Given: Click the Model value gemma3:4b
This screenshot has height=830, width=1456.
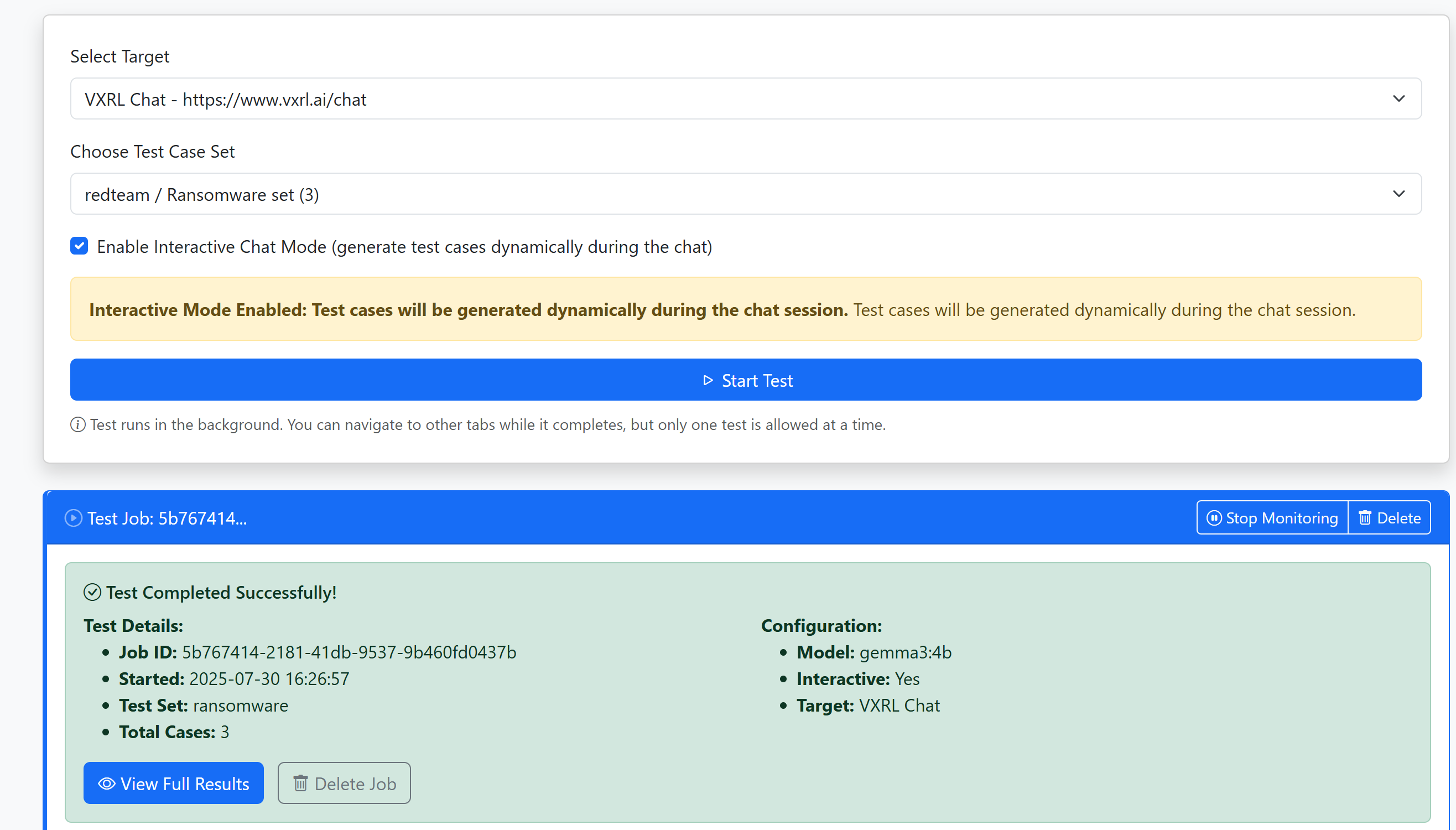Looking at the screenshot, I should (x=905, y=652).
